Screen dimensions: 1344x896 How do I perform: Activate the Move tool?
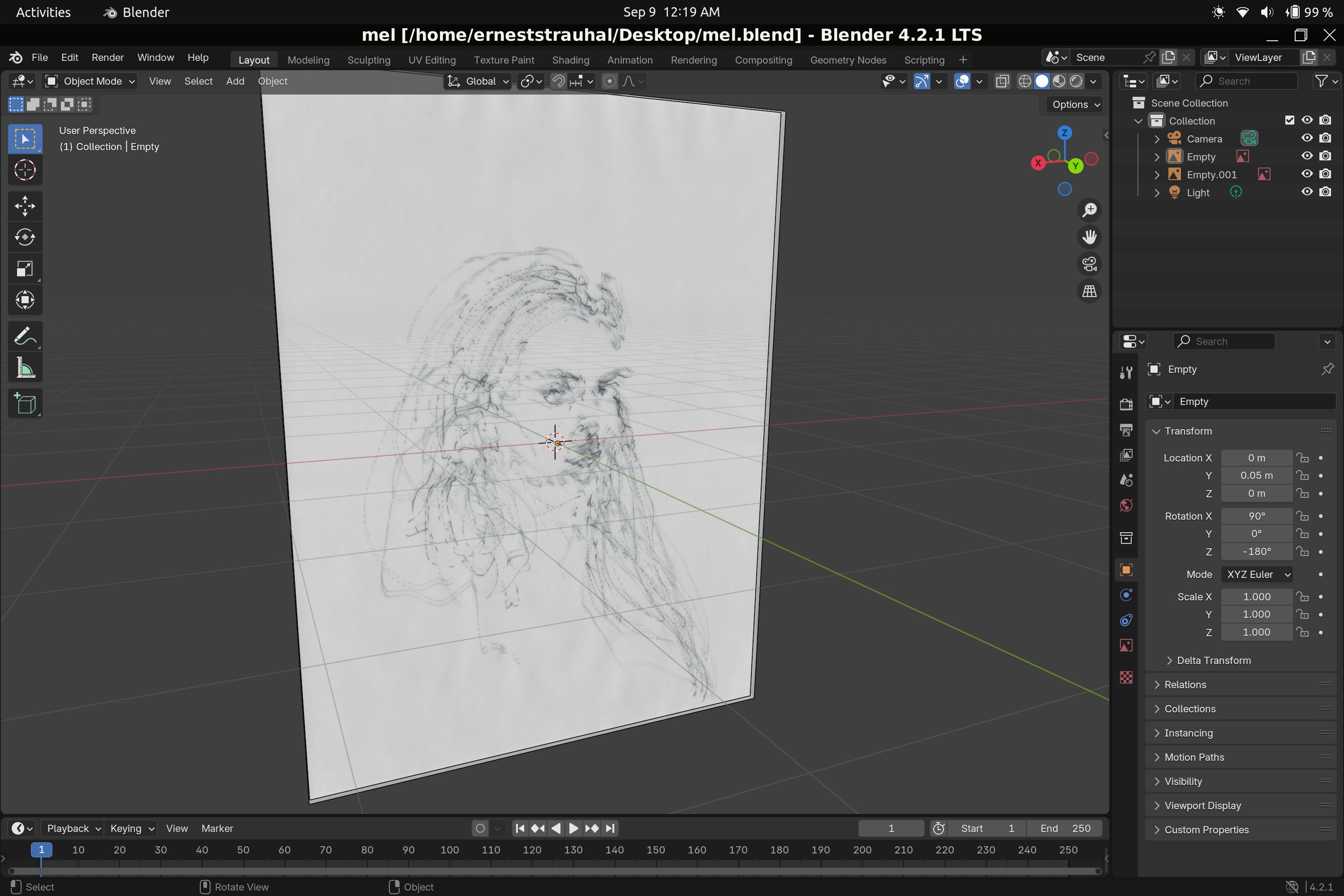click(x=25, y=206)
